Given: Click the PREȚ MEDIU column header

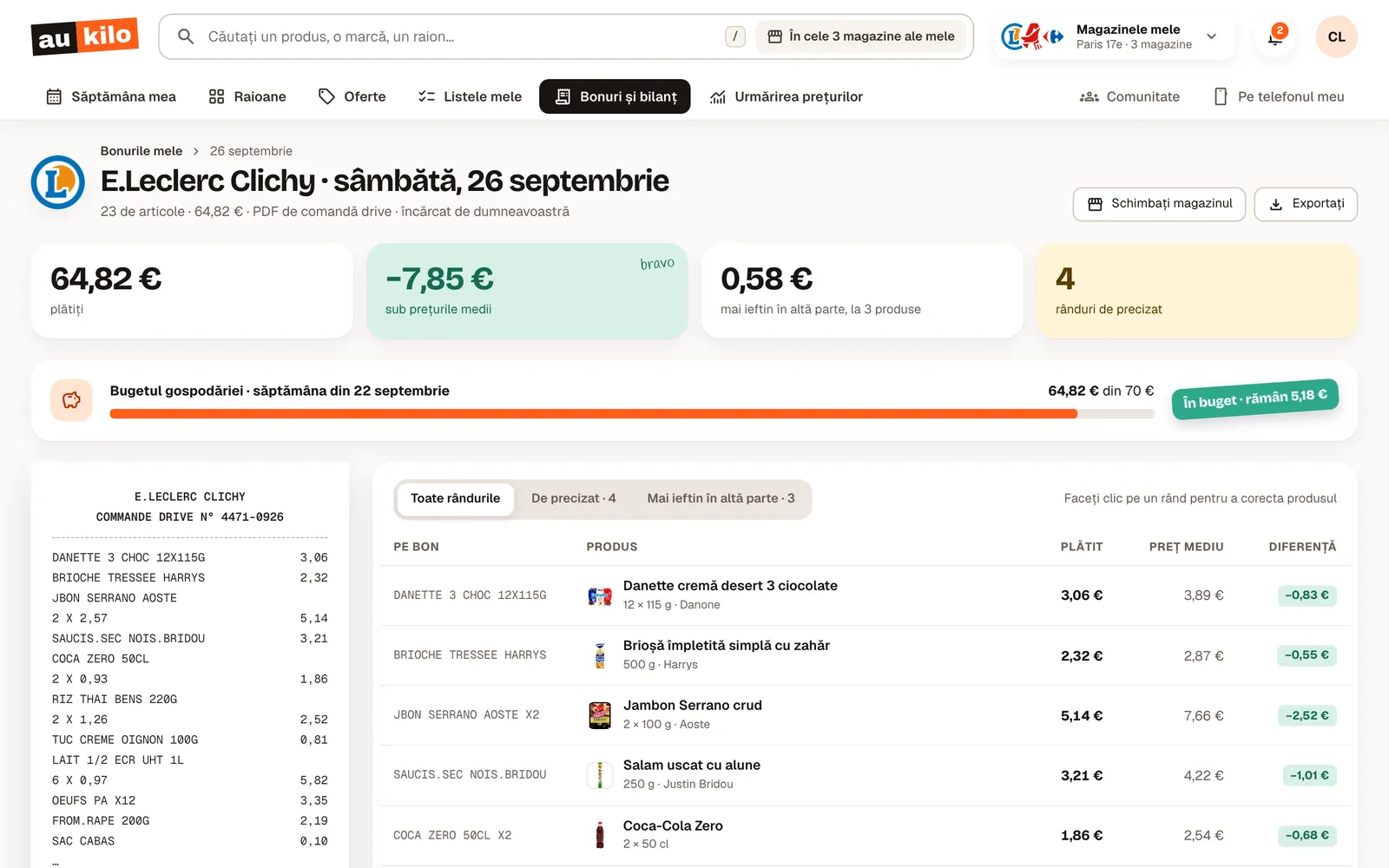Looking at the screenshot, I should click(x=1186, y=547).
